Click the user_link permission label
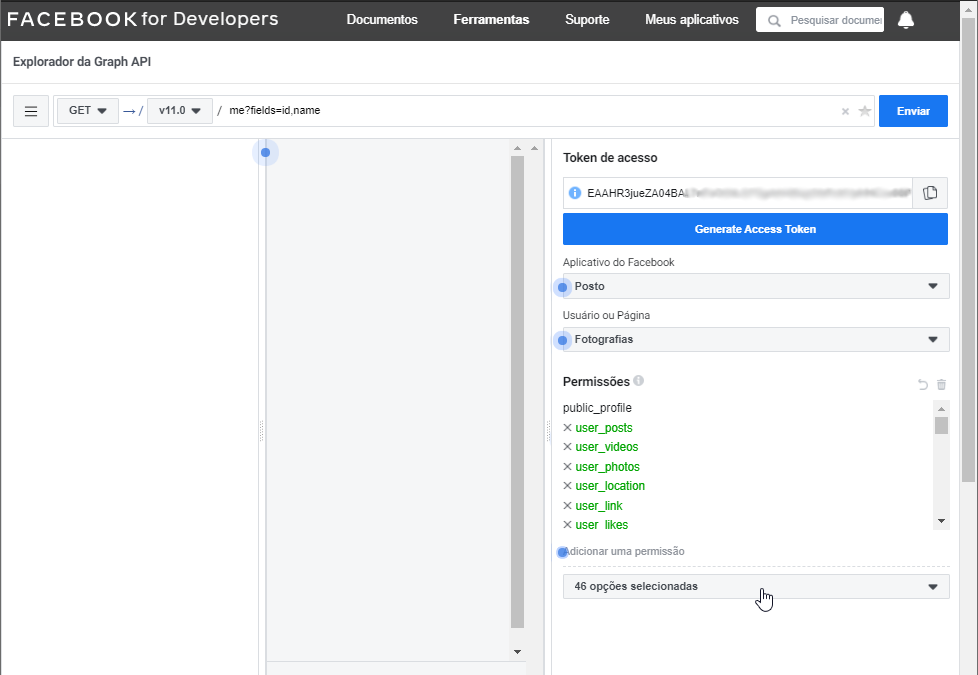Viewport: 978px width, 675px height. [x=599, y=506]
